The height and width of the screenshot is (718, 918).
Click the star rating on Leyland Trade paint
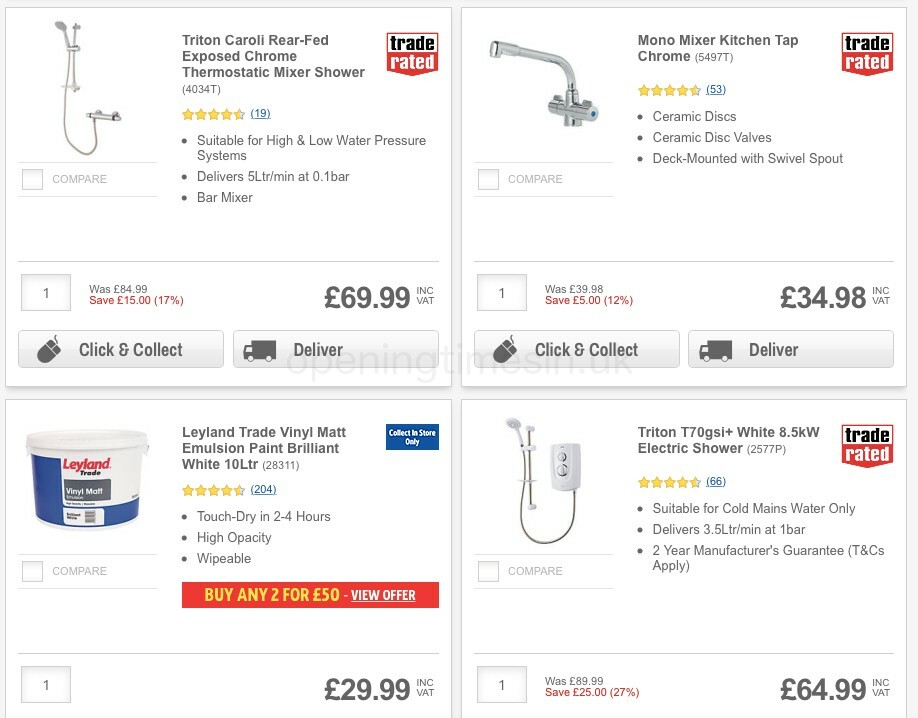213,490
